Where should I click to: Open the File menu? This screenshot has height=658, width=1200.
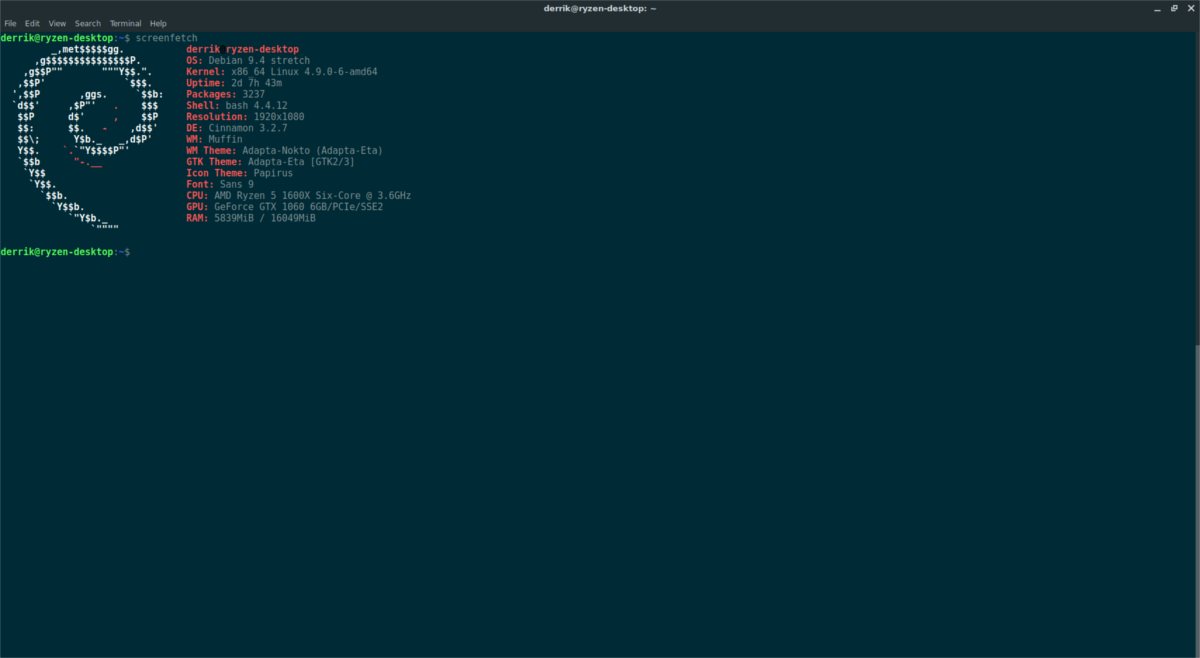click(10, 23)
